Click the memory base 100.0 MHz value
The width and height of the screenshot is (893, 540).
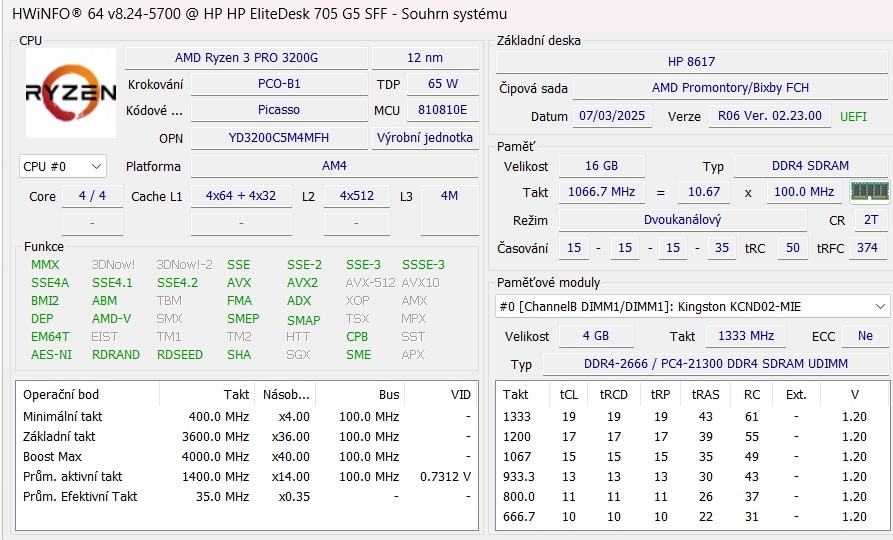(x=804, y=192)
